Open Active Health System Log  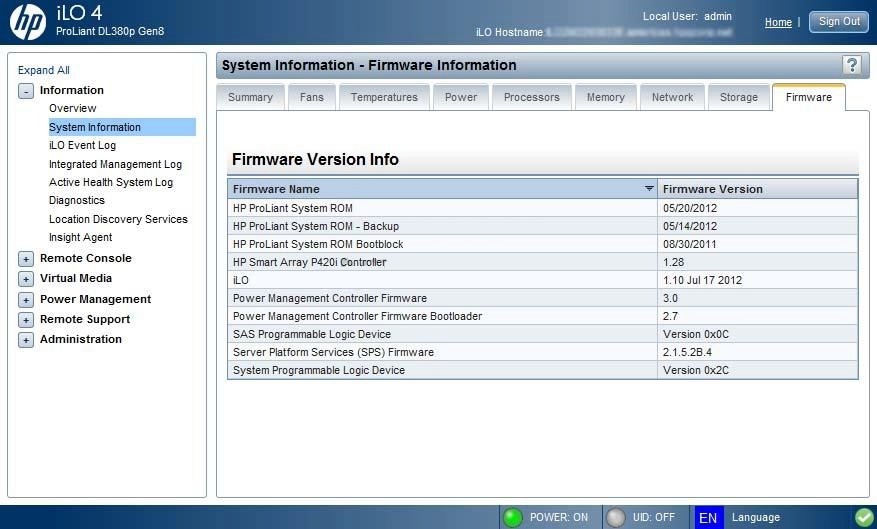pos(111,182)
